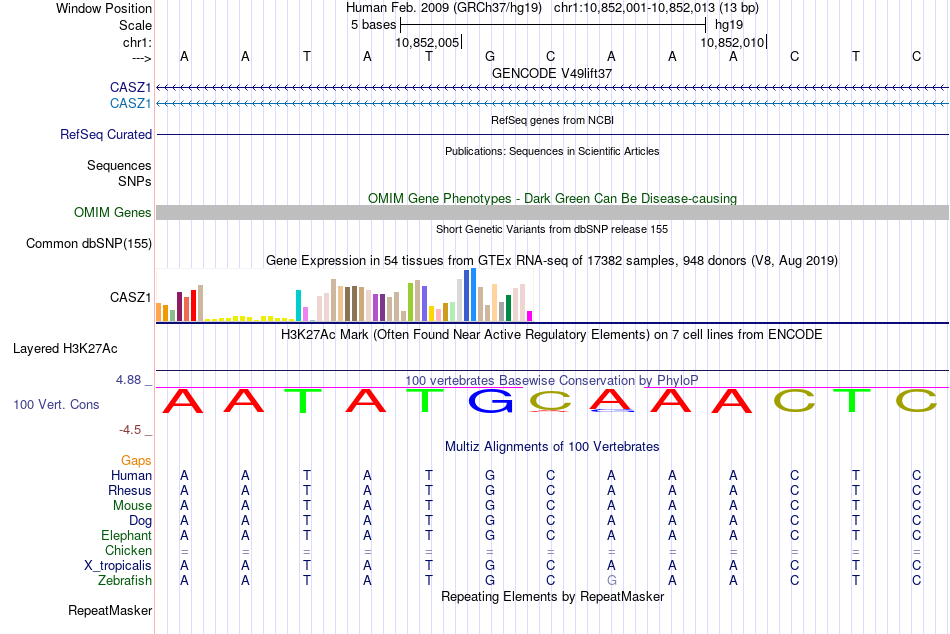Viewport: 950px width, 634px height.
Task: Select the Chicken species label
Action: 128,550
